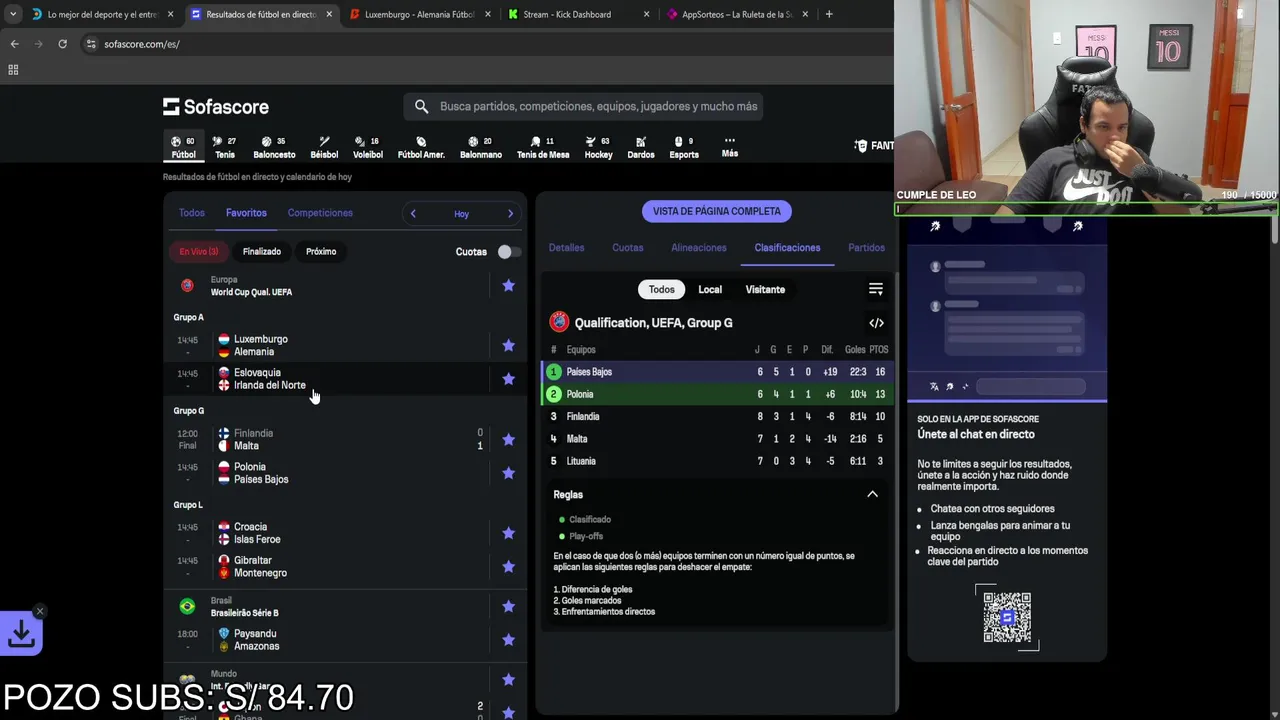Click the embed code icon
This screenshot has width=1280, height=720.
(x=876, y=323)
